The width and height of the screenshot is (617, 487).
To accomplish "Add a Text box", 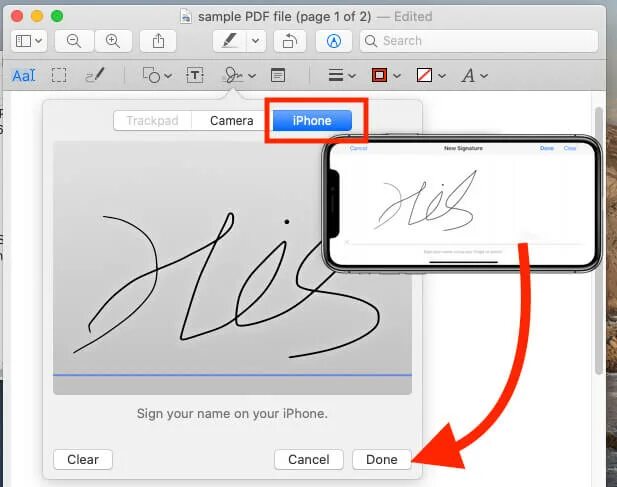I will point(195,75).
